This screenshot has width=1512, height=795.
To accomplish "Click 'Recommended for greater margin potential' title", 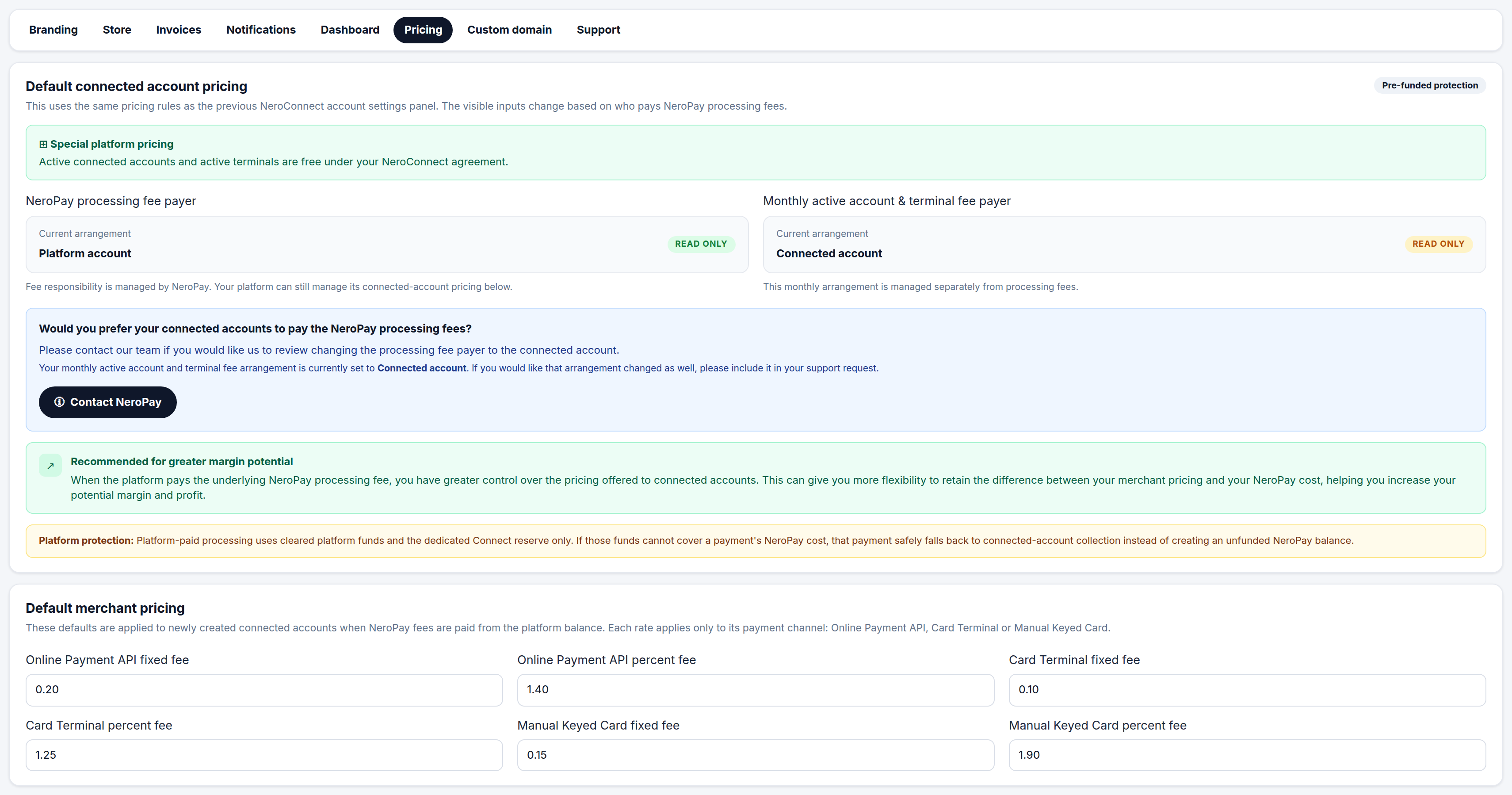I will 181,462.
